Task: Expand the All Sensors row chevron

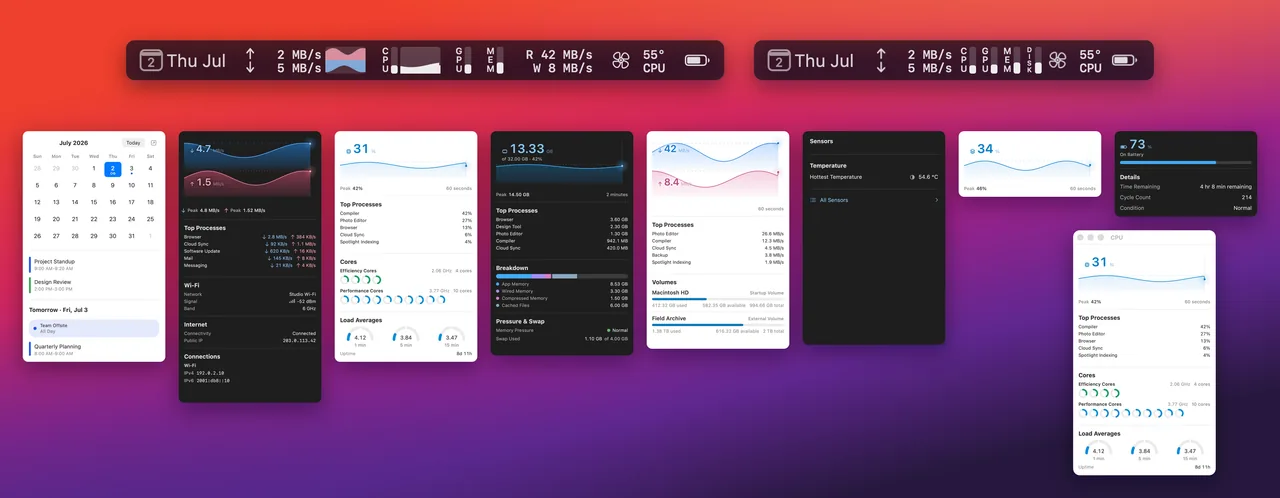Action: (936, 200)
